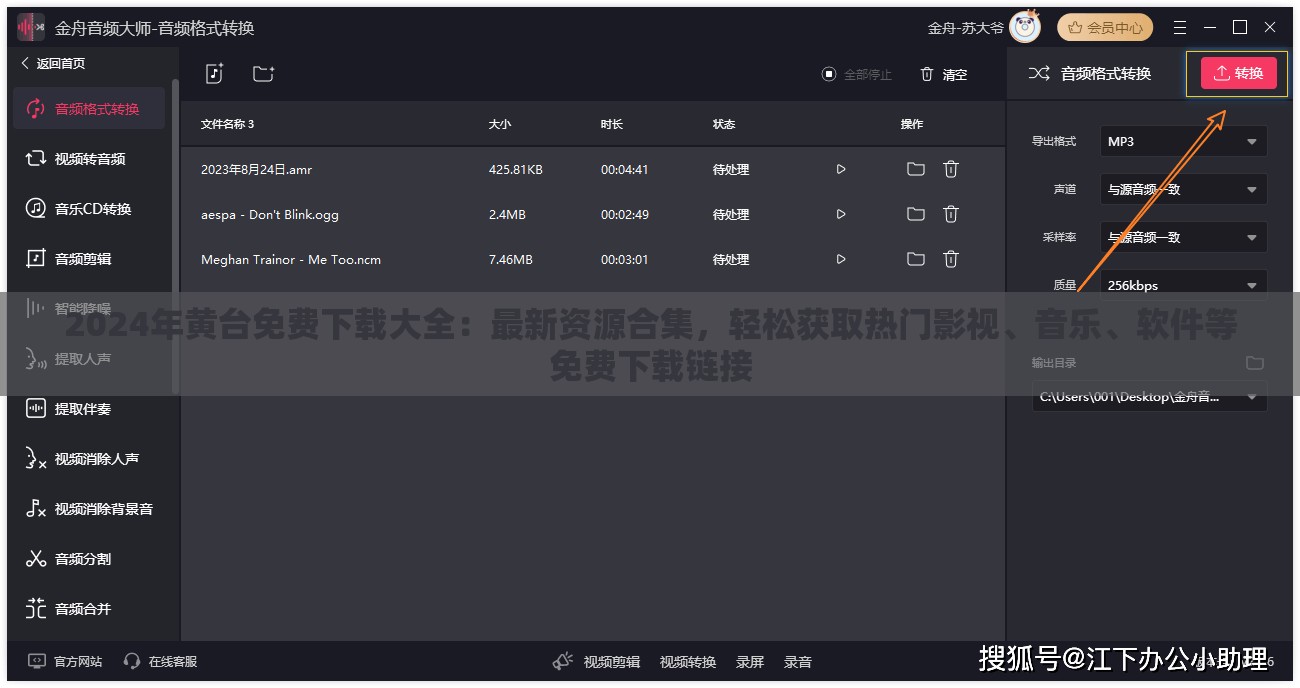
Task: Open 视频转换 in the bottom bar
Action: [688, 661]
